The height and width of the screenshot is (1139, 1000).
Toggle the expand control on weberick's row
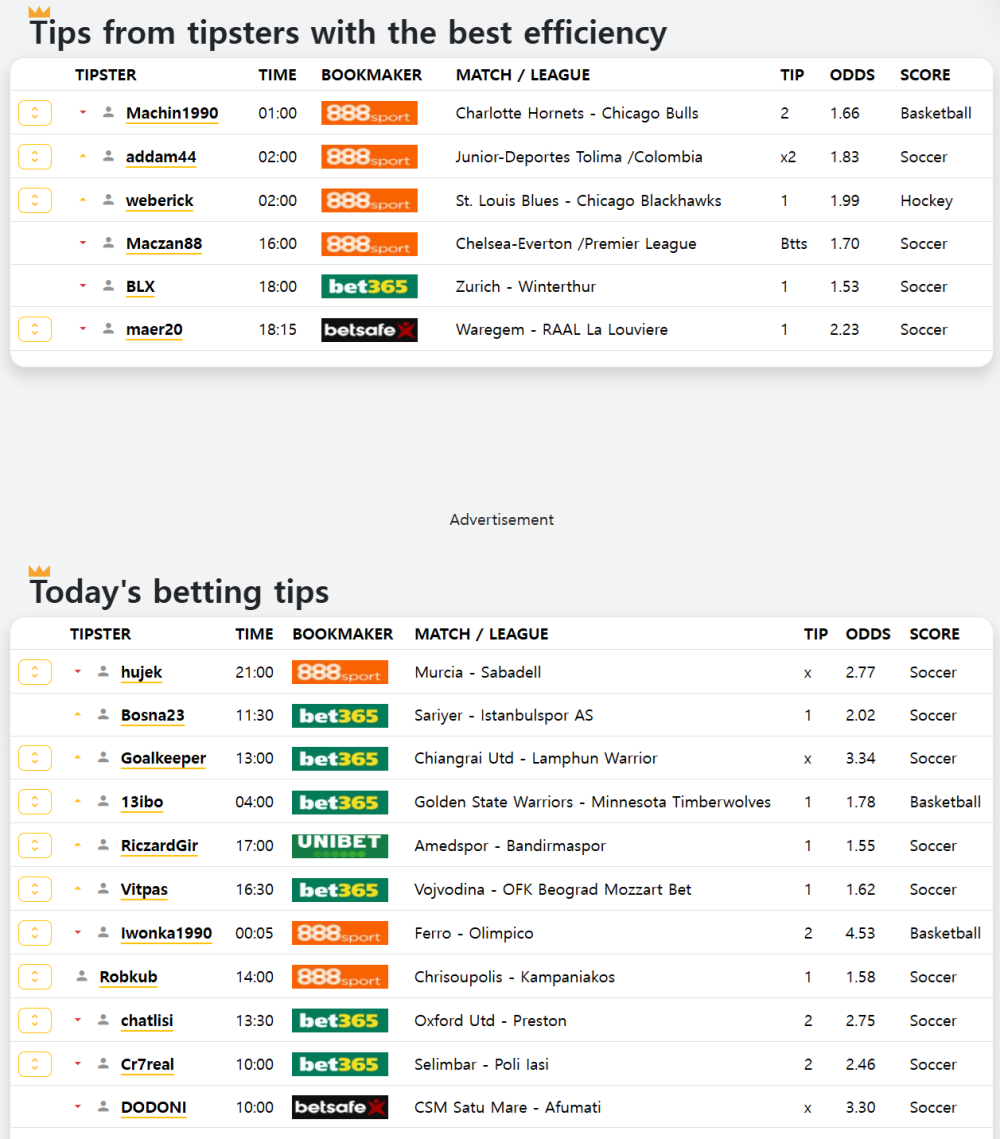coord(35,200)
